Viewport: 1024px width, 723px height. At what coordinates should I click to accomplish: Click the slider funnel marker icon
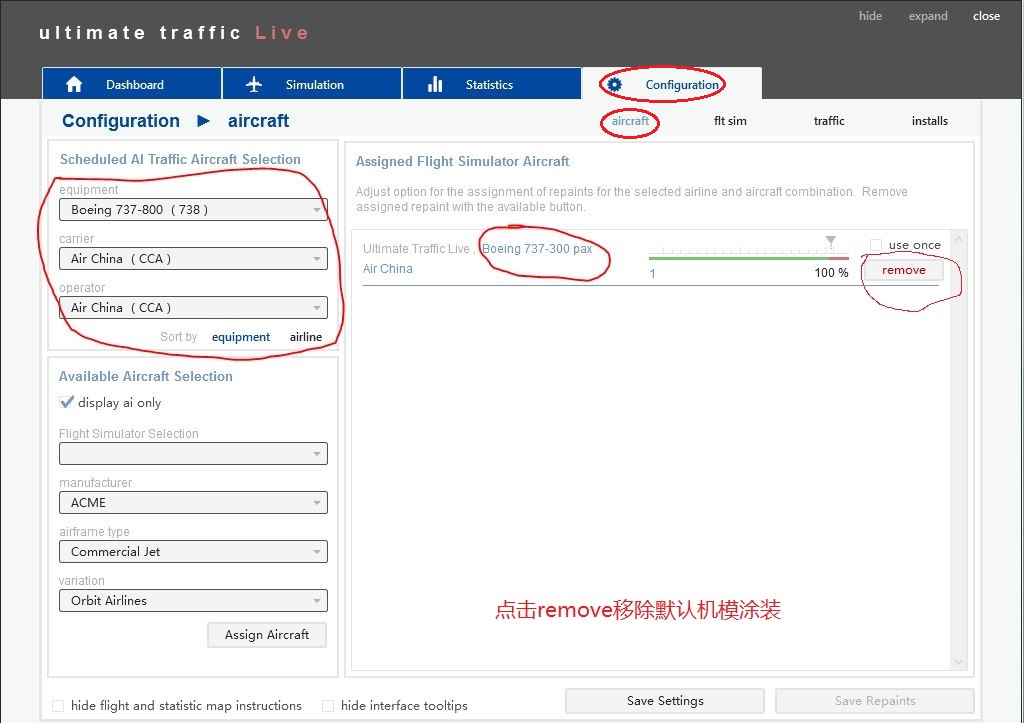click(830, 242)
